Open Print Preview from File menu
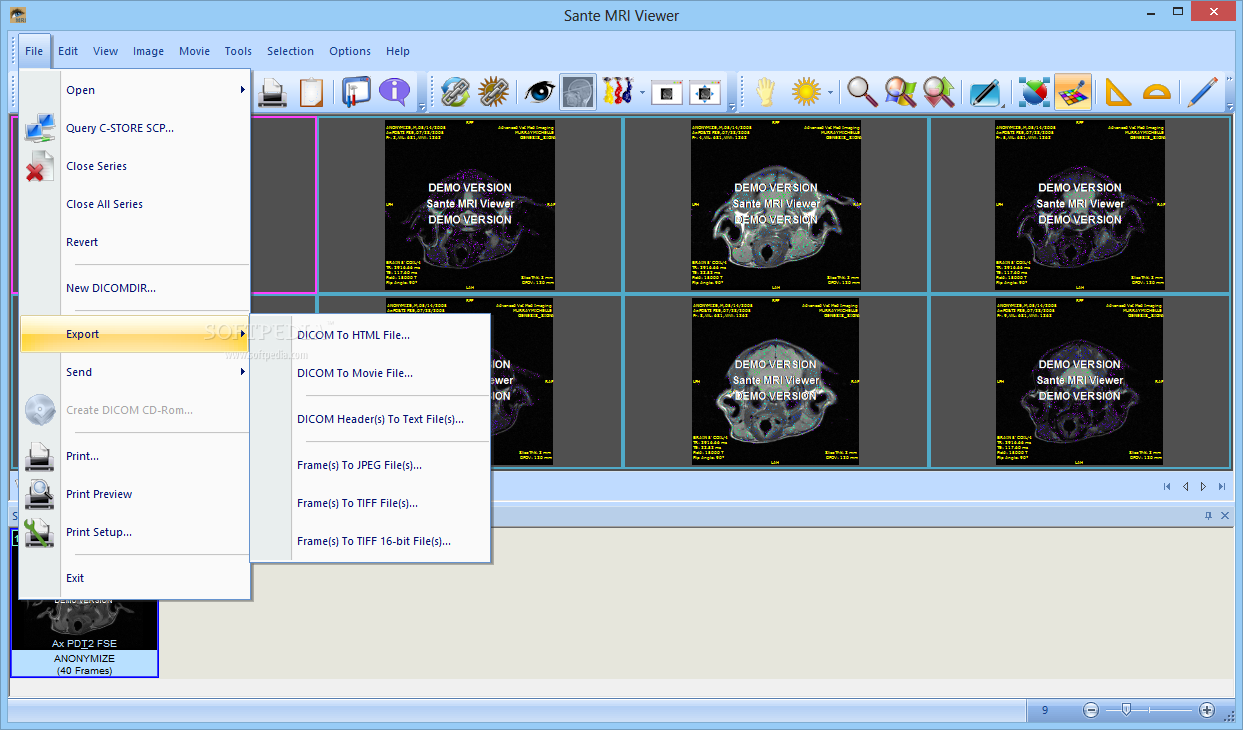 (x=135, y=494)
